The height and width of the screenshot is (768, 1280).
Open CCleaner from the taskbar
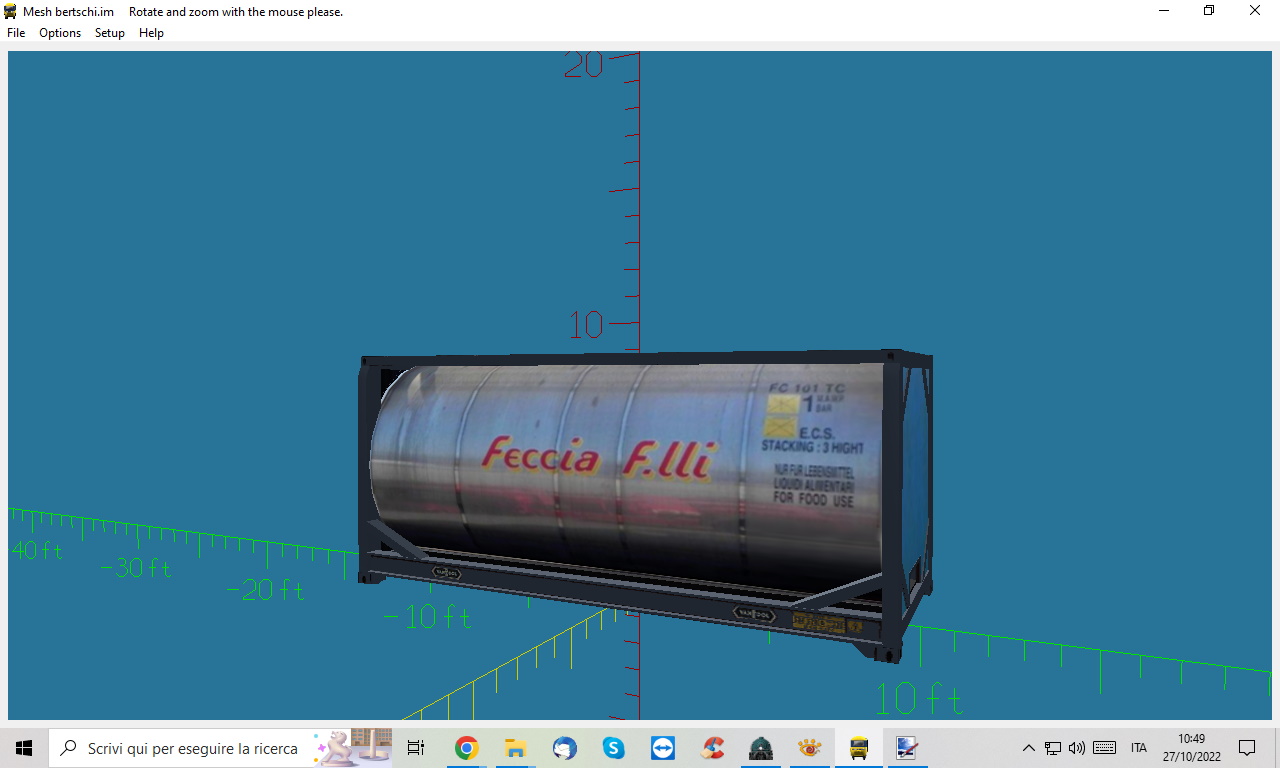click(712, 748)
